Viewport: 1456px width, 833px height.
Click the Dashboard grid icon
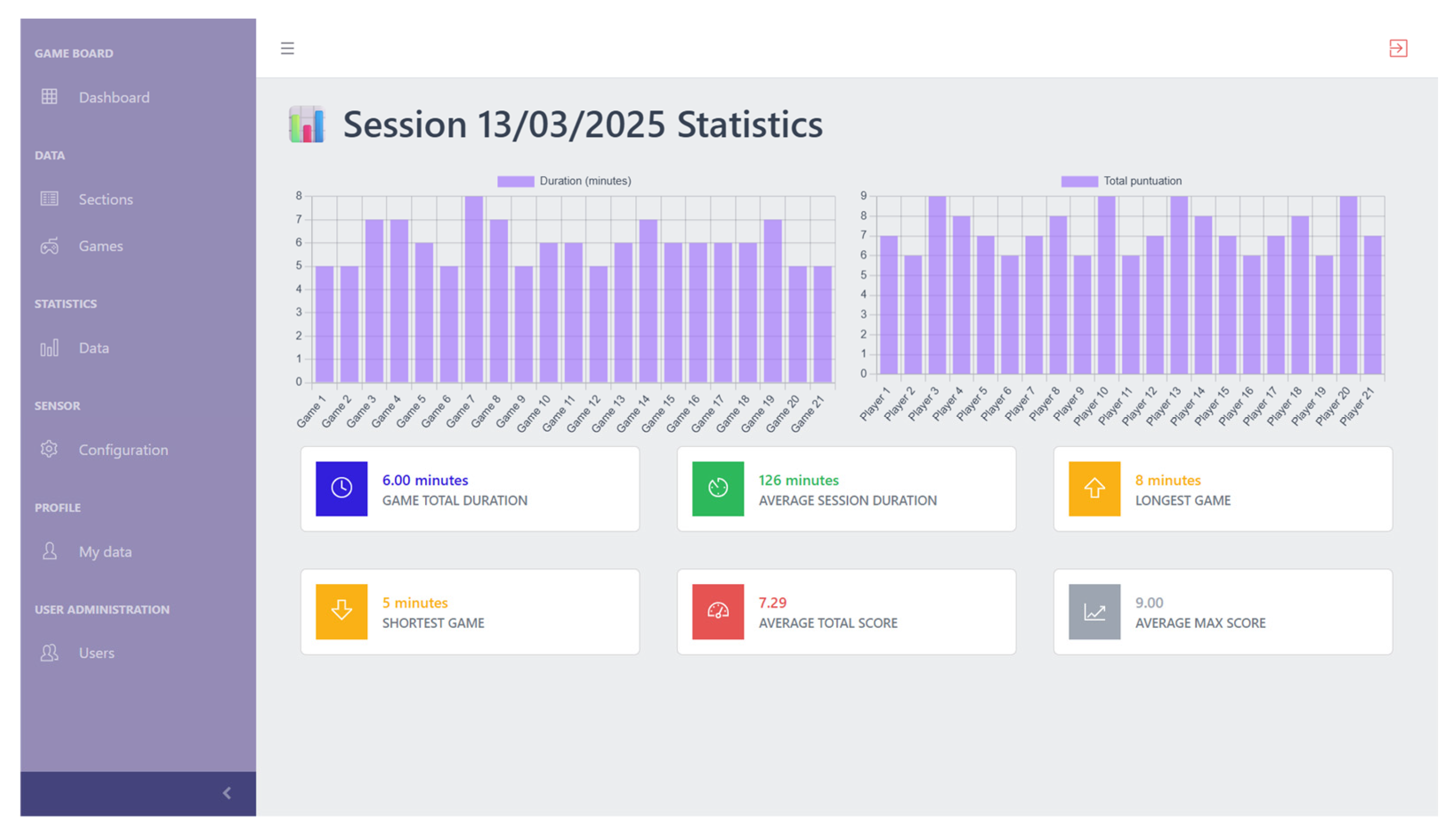pos(49,96)
